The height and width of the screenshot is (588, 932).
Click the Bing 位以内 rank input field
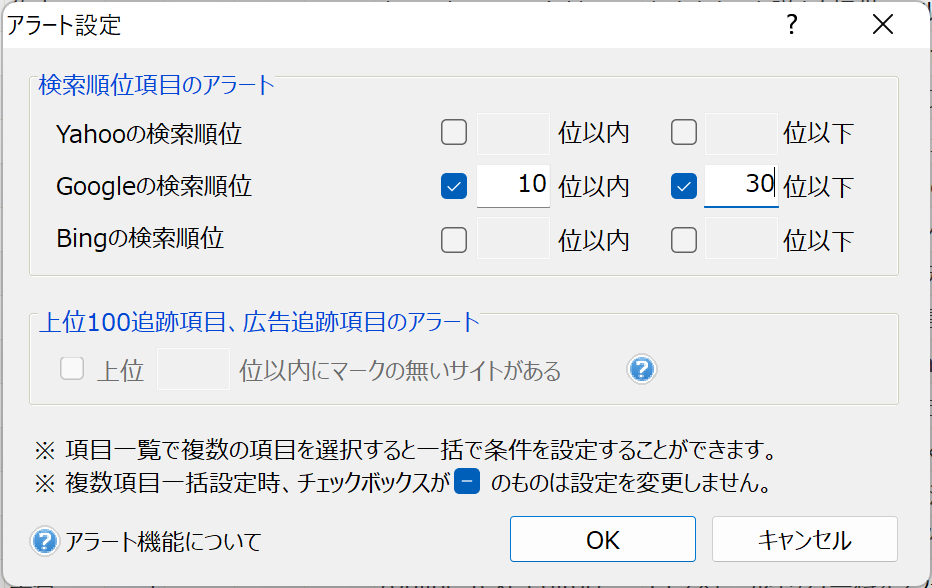click(513, 240)
